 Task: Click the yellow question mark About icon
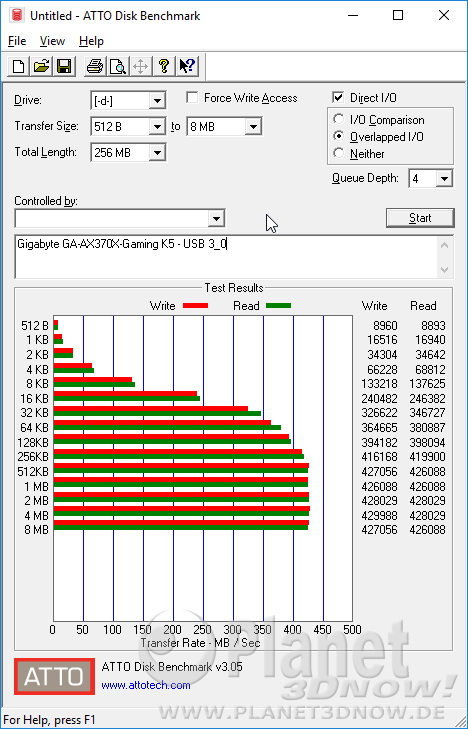pyautogui.click(x=164, y=66)
